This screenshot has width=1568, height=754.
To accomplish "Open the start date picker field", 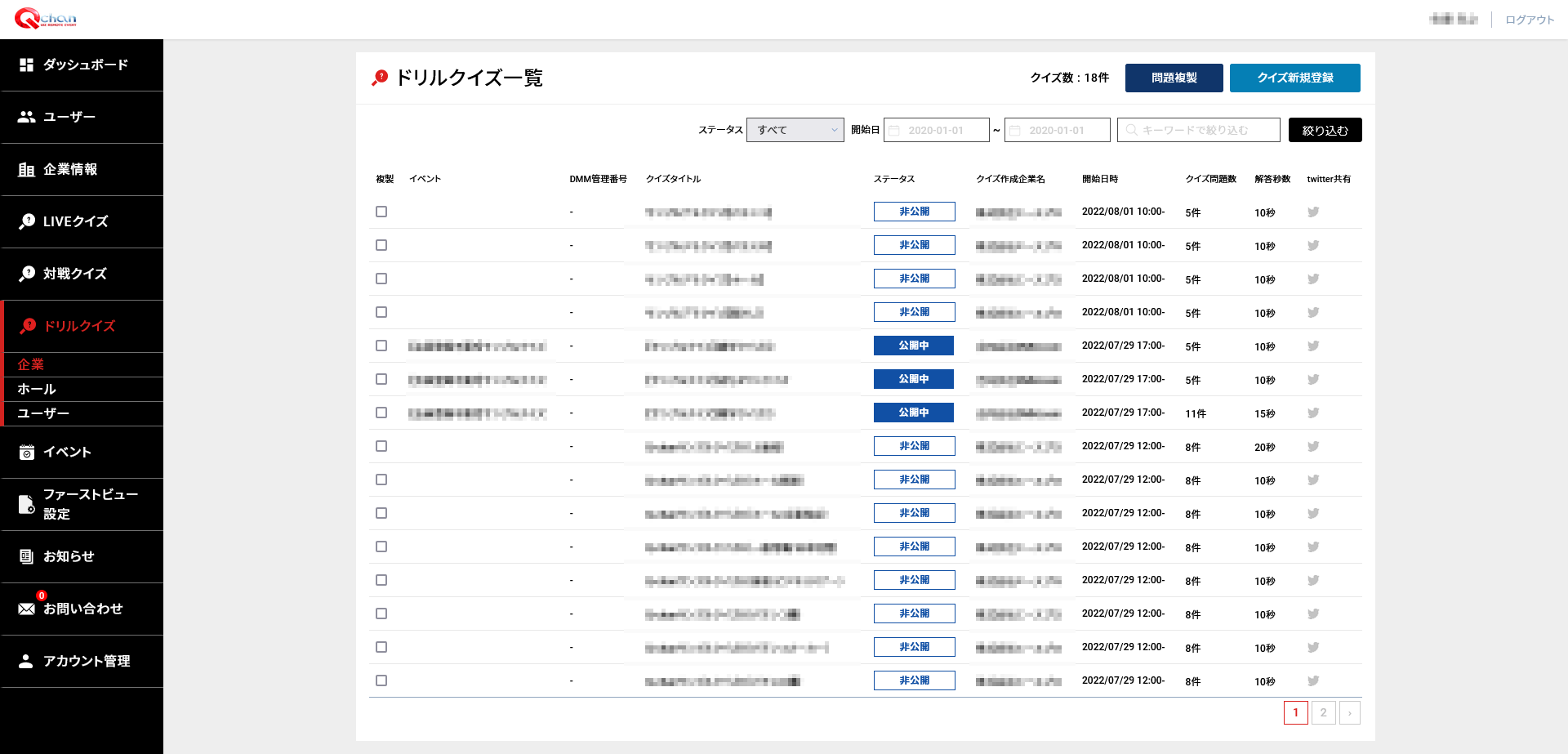I will 936,130.
